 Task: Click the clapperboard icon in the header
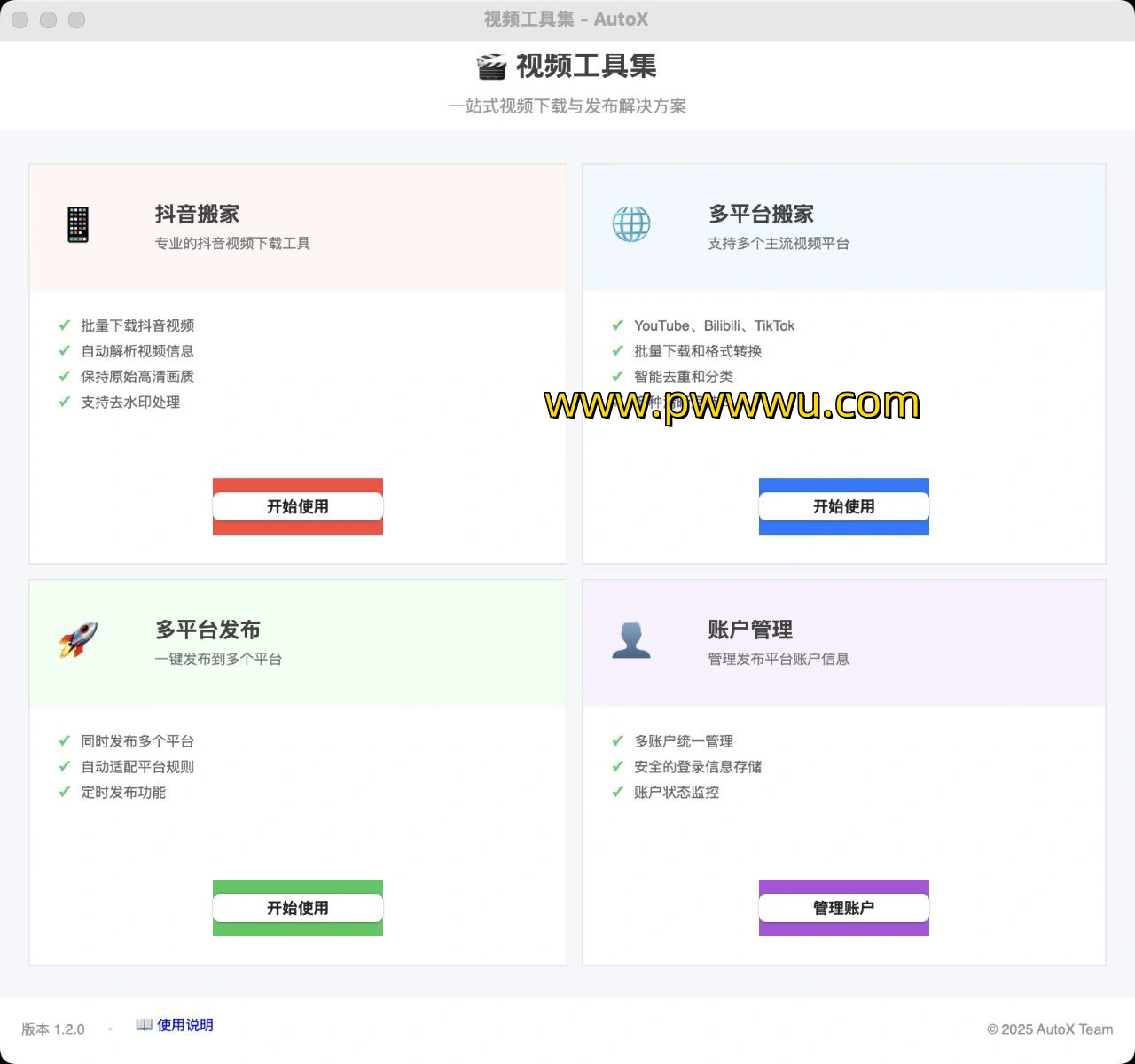tap(491, 66)
